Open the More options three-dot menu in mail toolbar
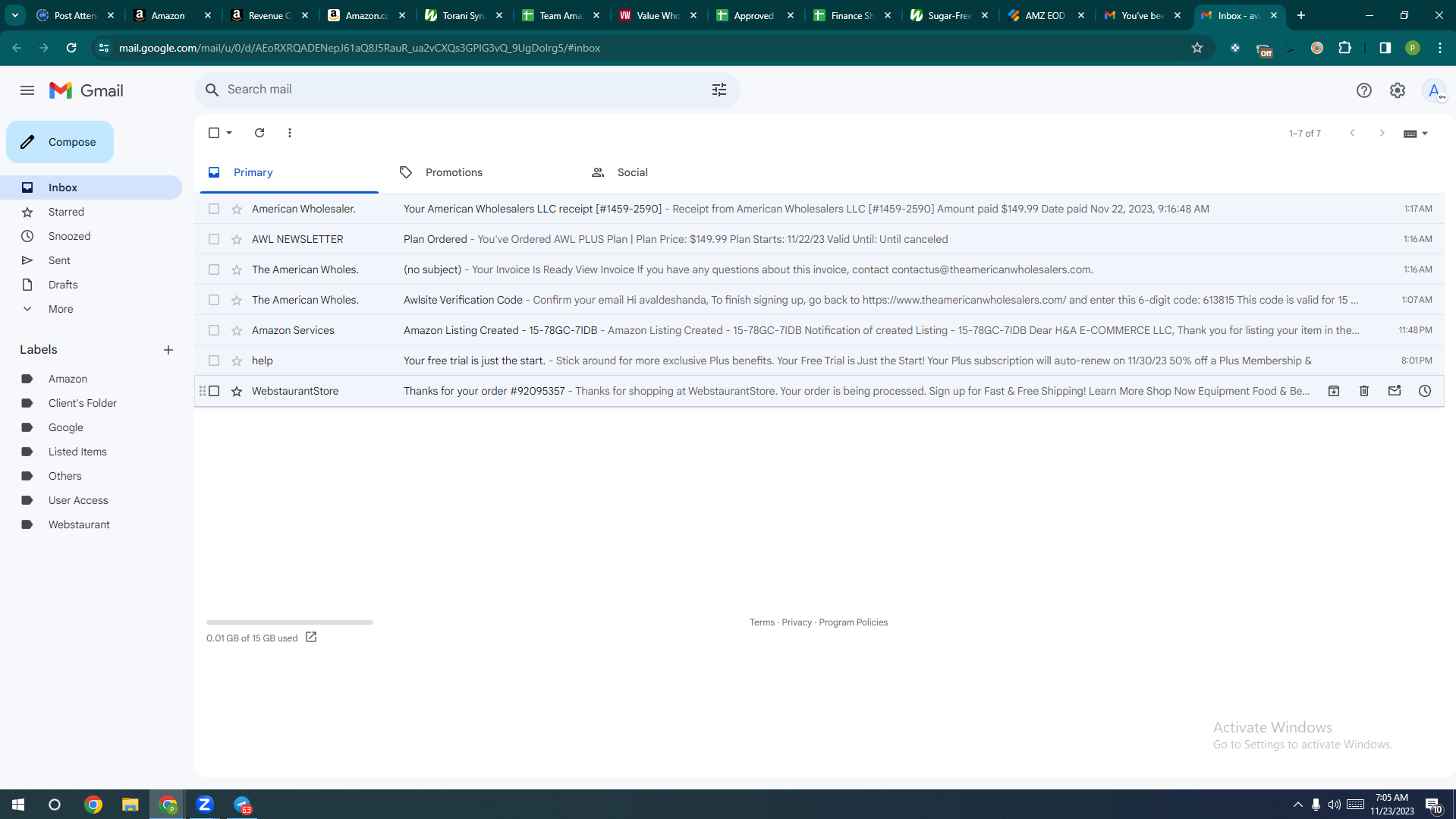Screen dimensions: 1456x819 coord(290,133)
